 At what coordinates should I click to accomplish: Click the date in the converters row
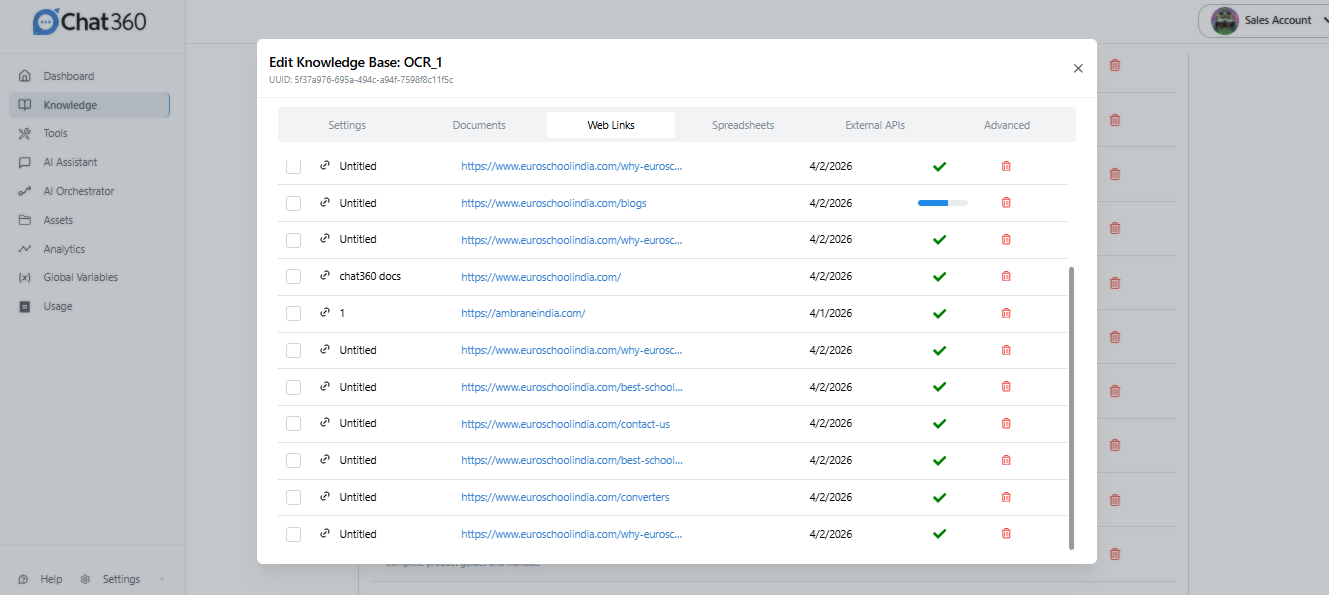click(831, 497)
